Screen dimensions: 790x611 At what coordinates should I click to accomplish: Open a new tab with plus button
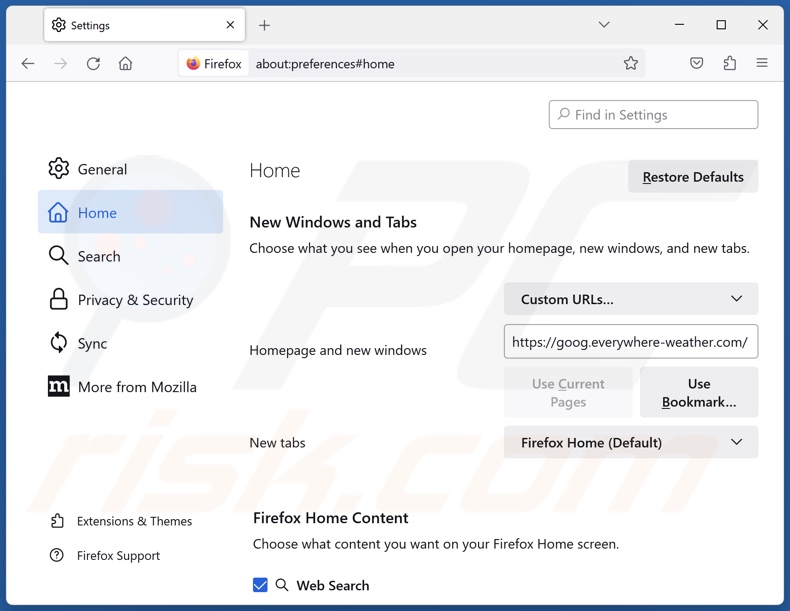coord(264,25)
